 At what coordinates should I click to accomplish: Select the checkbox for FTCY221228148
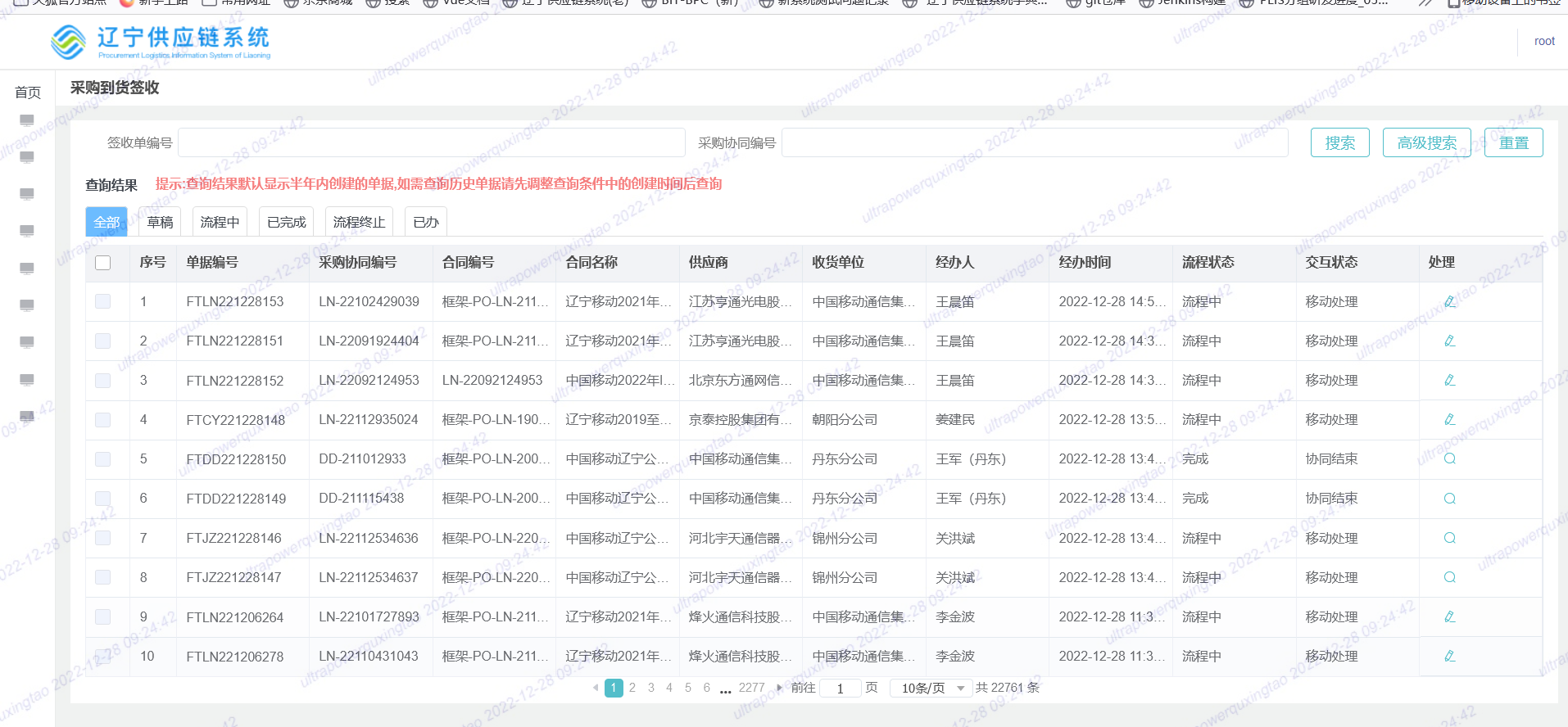click(102, 419)
